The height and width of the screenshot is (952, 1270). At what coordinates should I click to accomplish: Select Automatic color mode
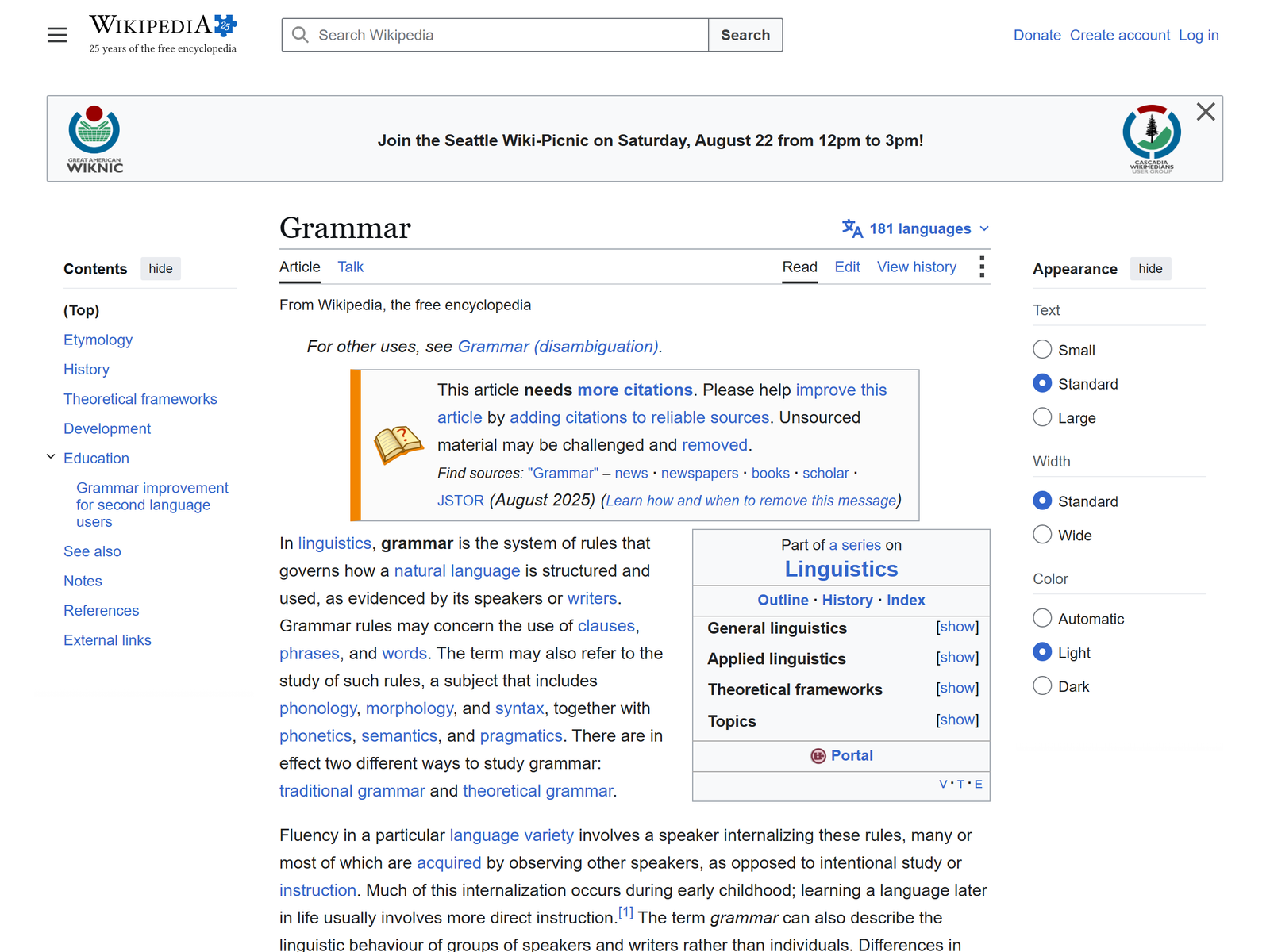[x=1042, y=618]
